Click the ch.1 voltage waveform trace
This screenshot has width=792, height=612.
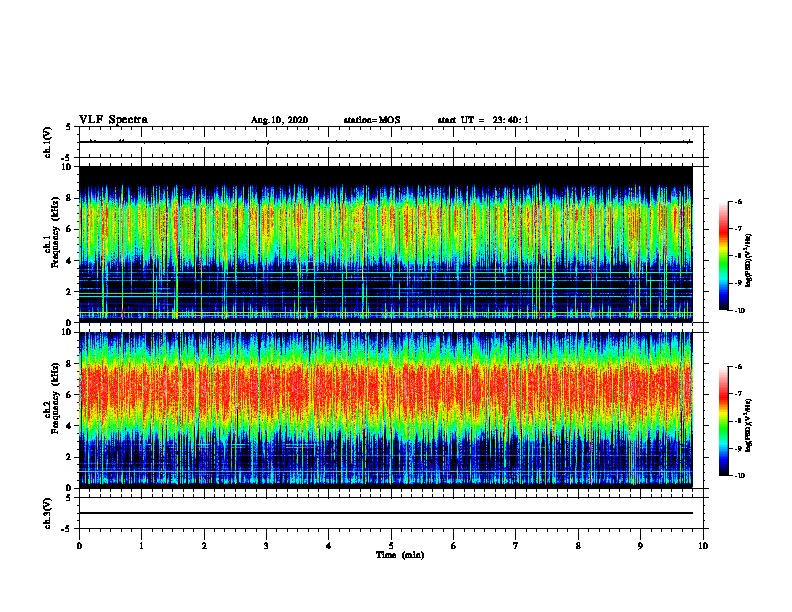[x=385, y=142]
